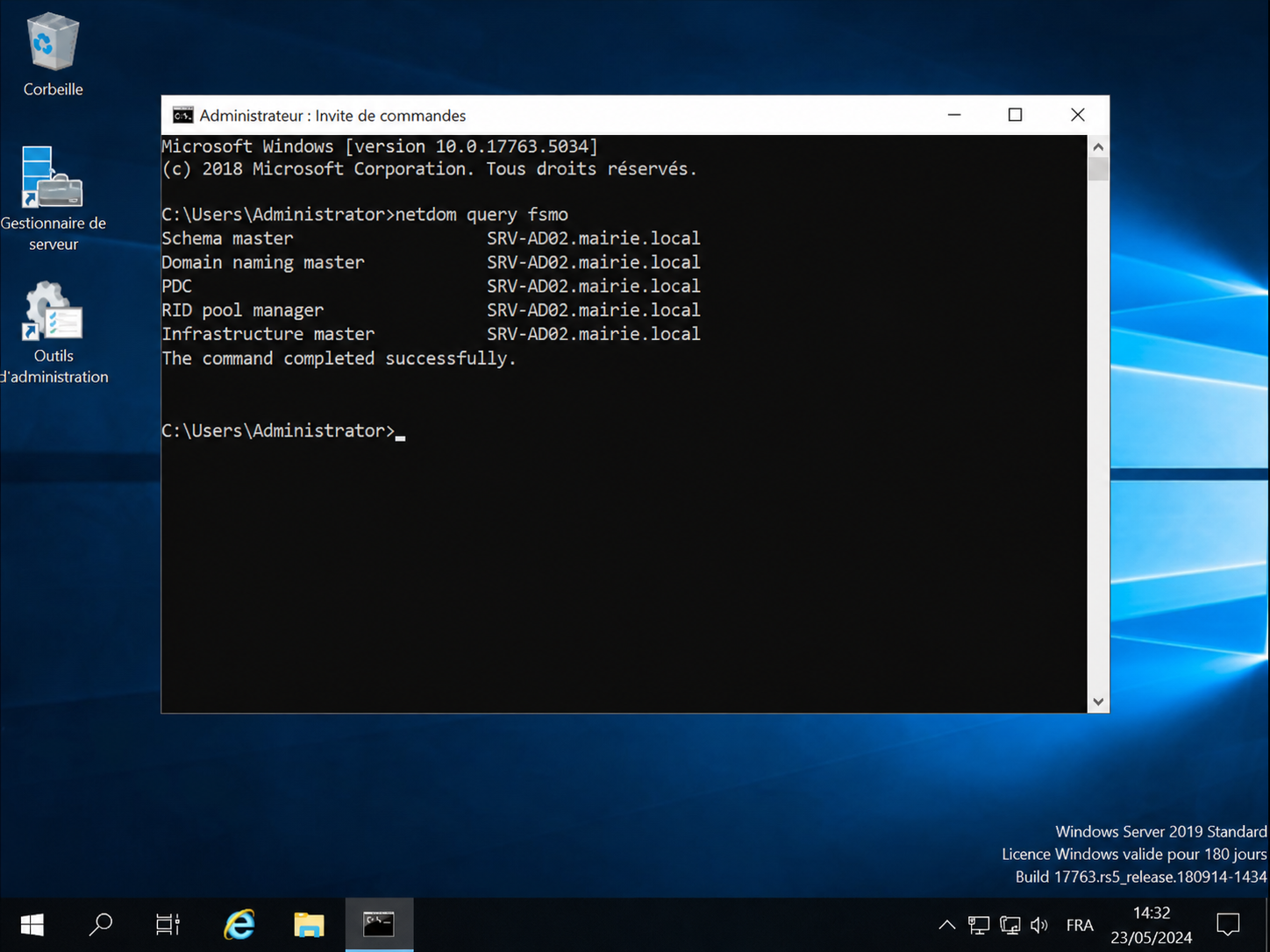The image size is (1270, 952).
Task: Open the FRA input language indicator
Action: (1080, 925)
